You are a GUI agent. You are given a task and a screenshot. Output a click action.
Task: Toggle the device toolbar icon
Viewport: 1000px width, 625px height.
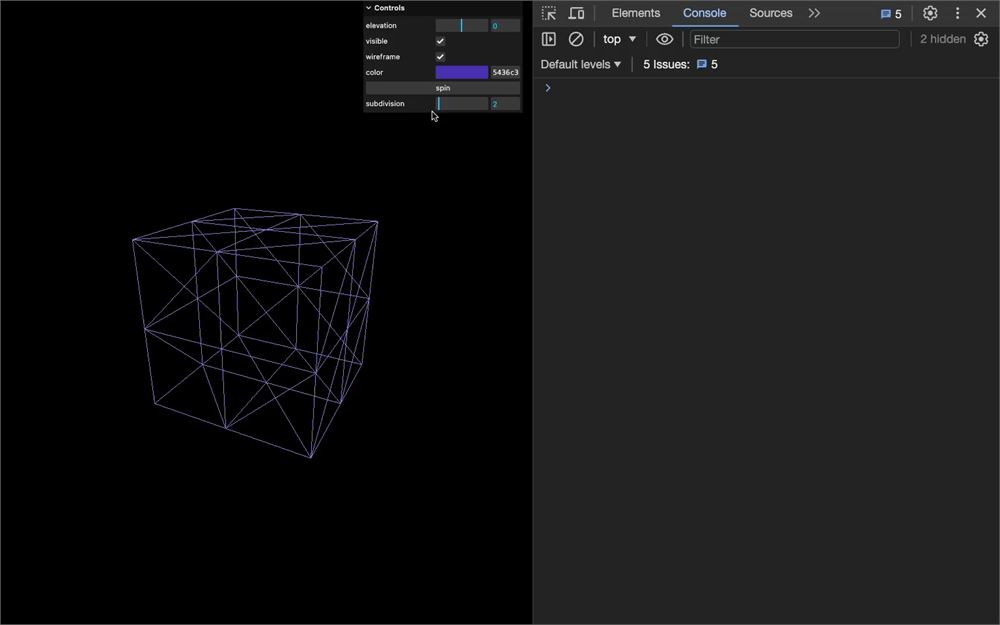point(576,13)
